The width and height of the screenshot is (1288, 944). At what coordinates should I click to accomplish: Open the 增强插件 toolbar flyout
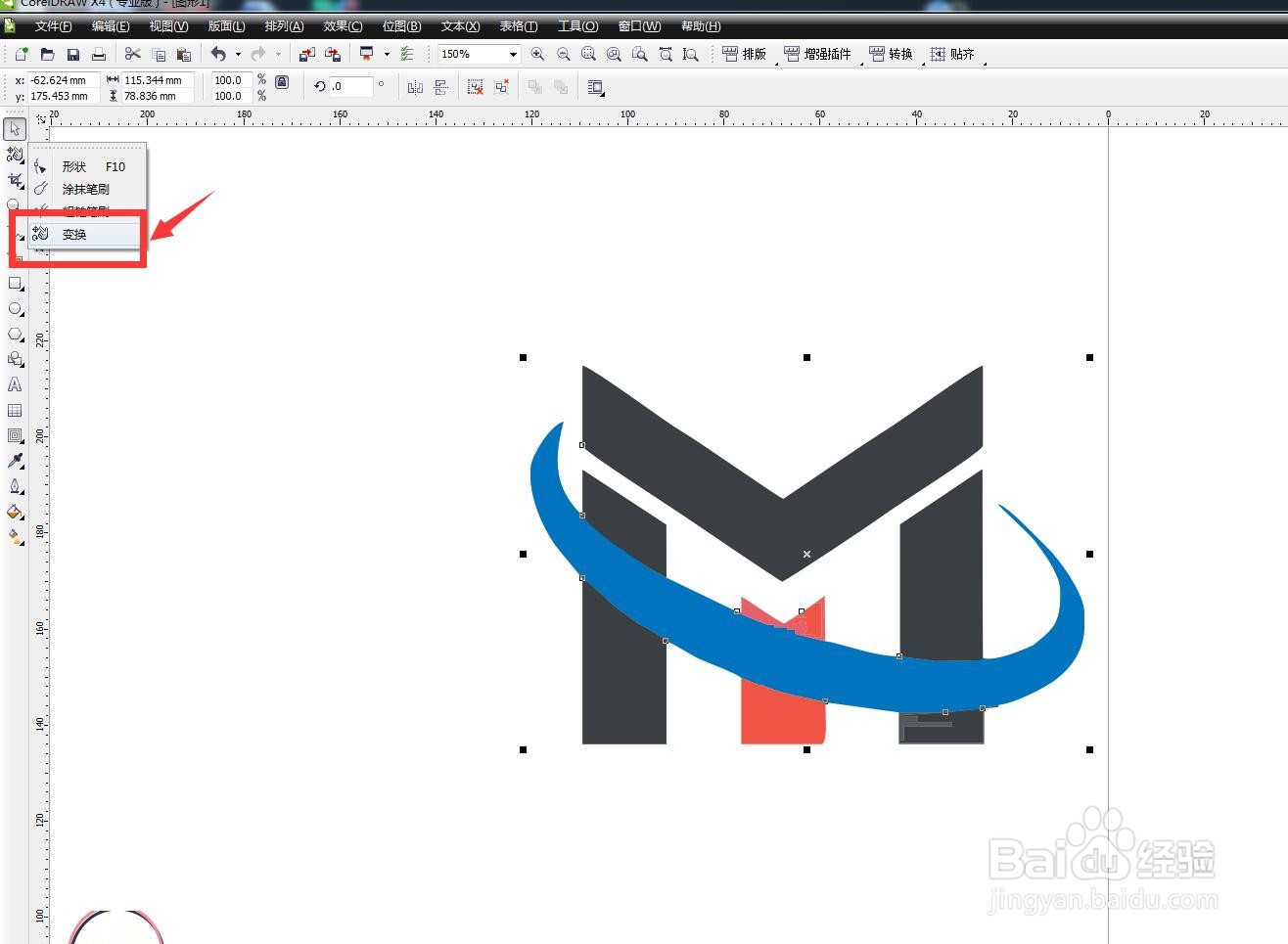(x=818, y=54)
